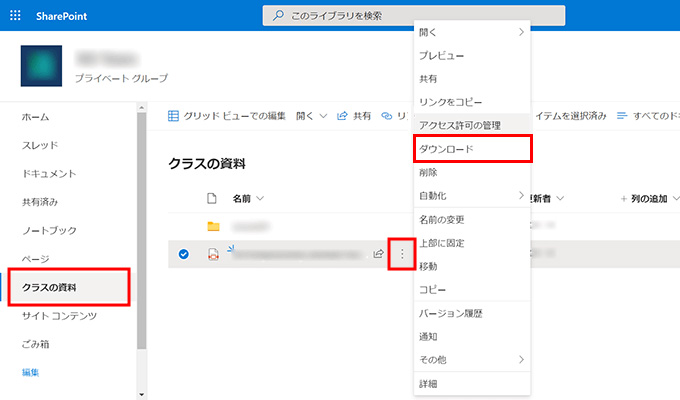
Task: Click the 編集 link below the navigation
Action: point(30,372)
